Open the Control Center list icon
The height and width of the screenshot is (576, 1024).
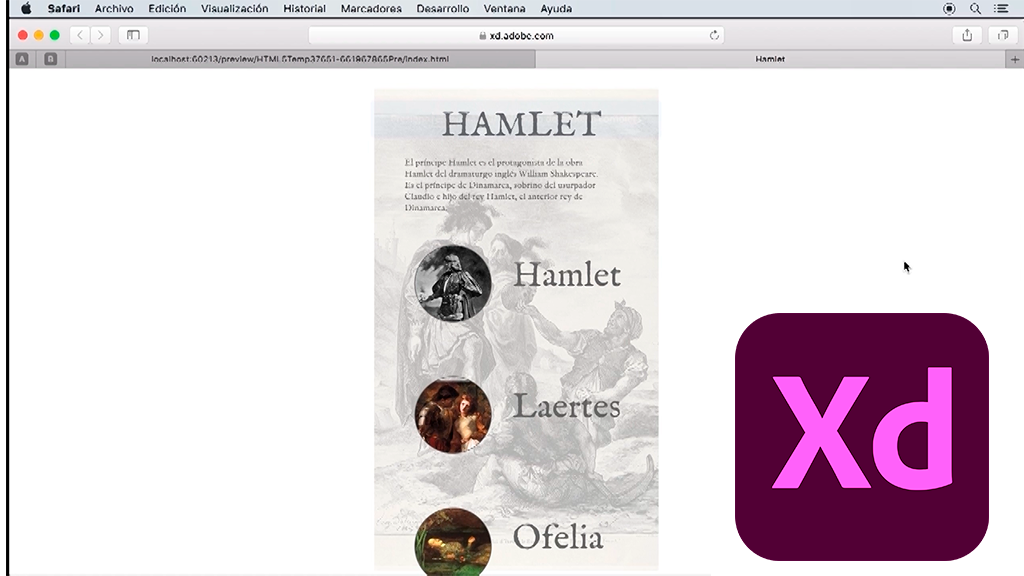click(x=1001, y=9)
